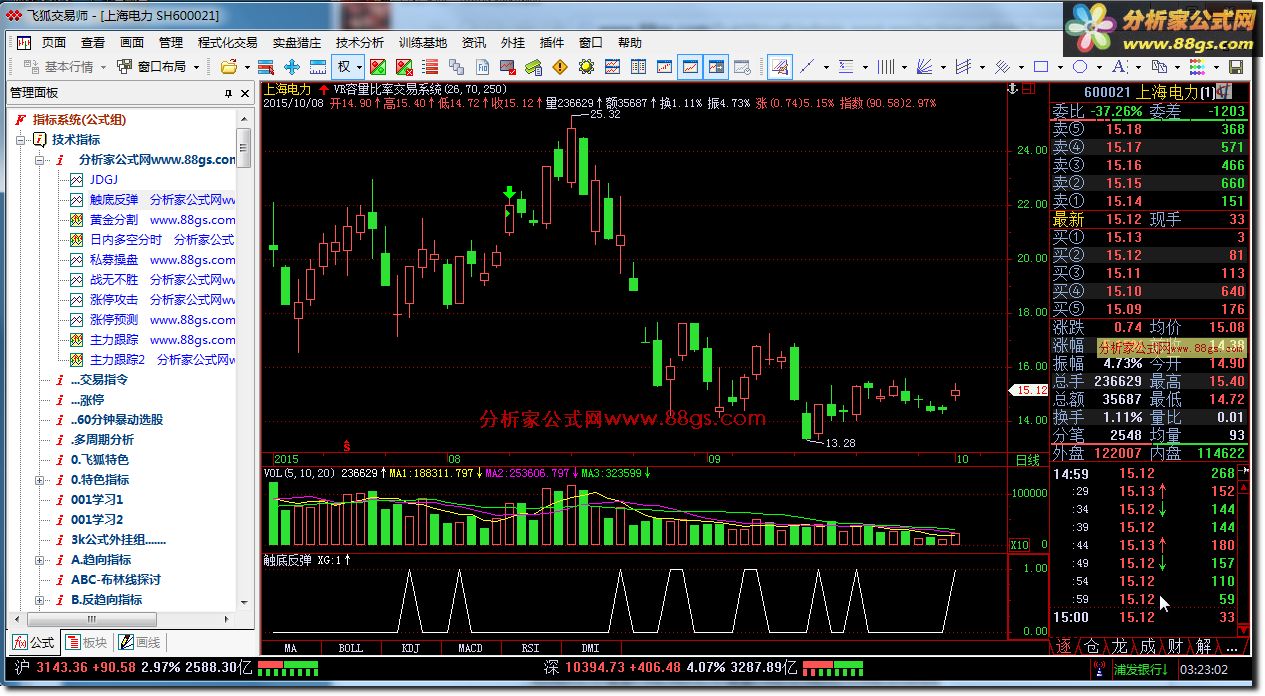The width and height of the screenshot is (1265, 696).
Task: Open the 程式化交易 menu
Action: point(227,42)
